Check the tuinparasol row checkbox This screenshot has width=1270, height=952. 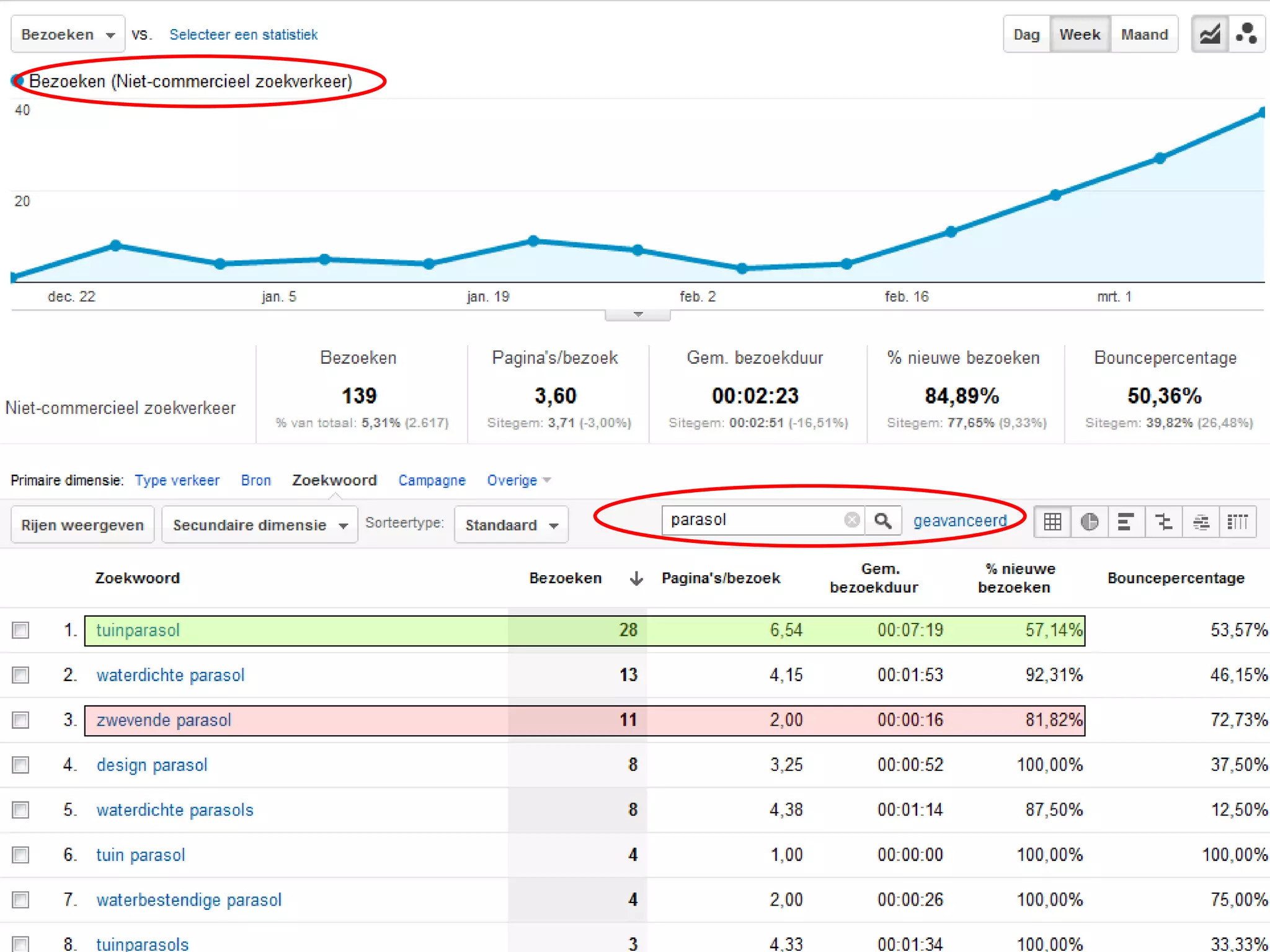point(20,630)
